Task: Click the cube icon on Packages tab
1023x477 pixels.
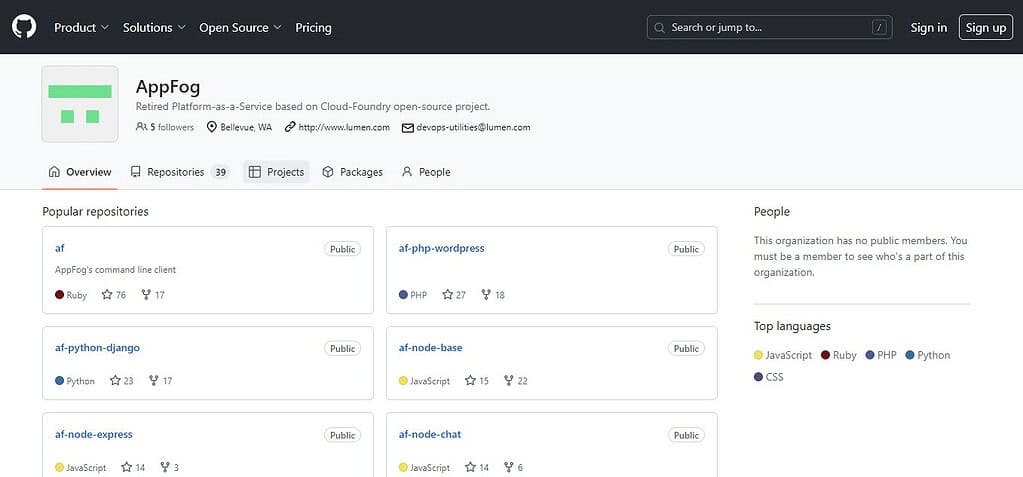Action: (328, 172)
